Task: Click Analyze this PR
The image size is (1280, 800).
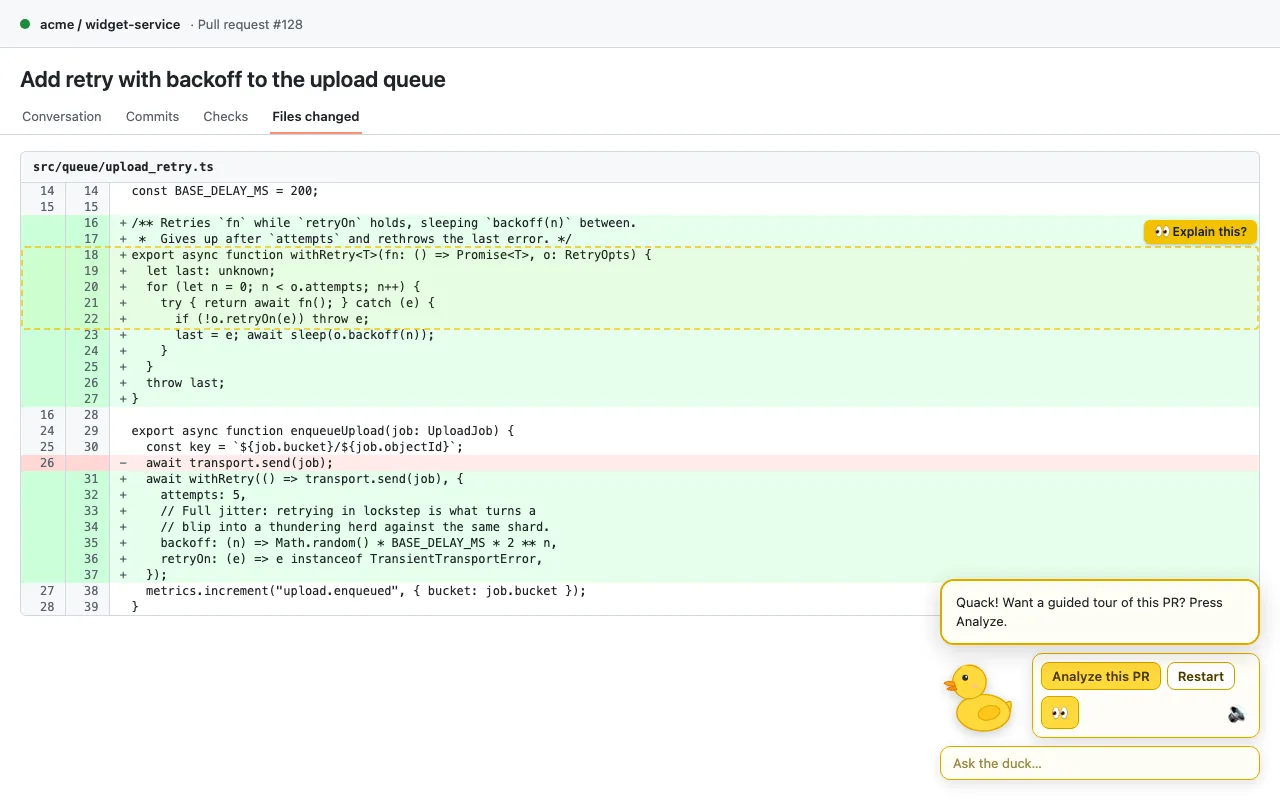Action: tap(1101, 677)
